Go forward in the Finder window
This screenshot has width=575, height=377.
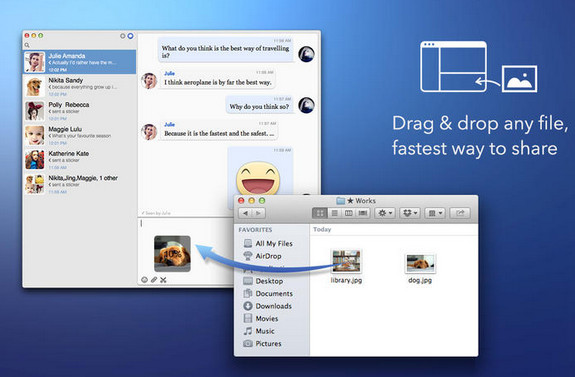pos(259,213)
